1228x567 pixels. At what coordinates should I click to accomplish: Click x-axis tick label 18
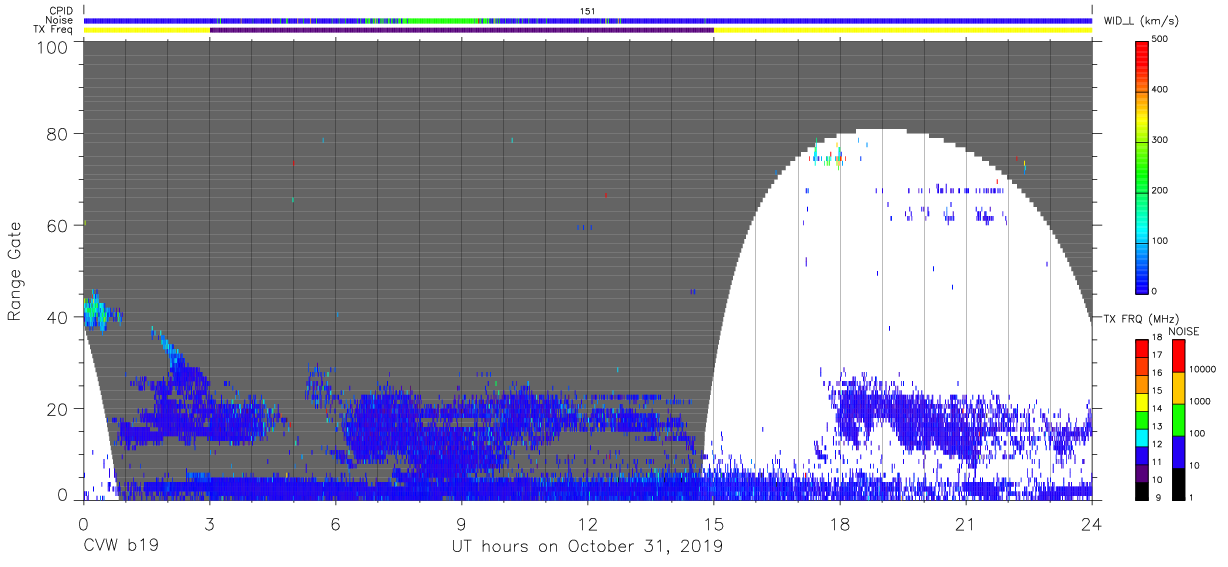(840, 523)
